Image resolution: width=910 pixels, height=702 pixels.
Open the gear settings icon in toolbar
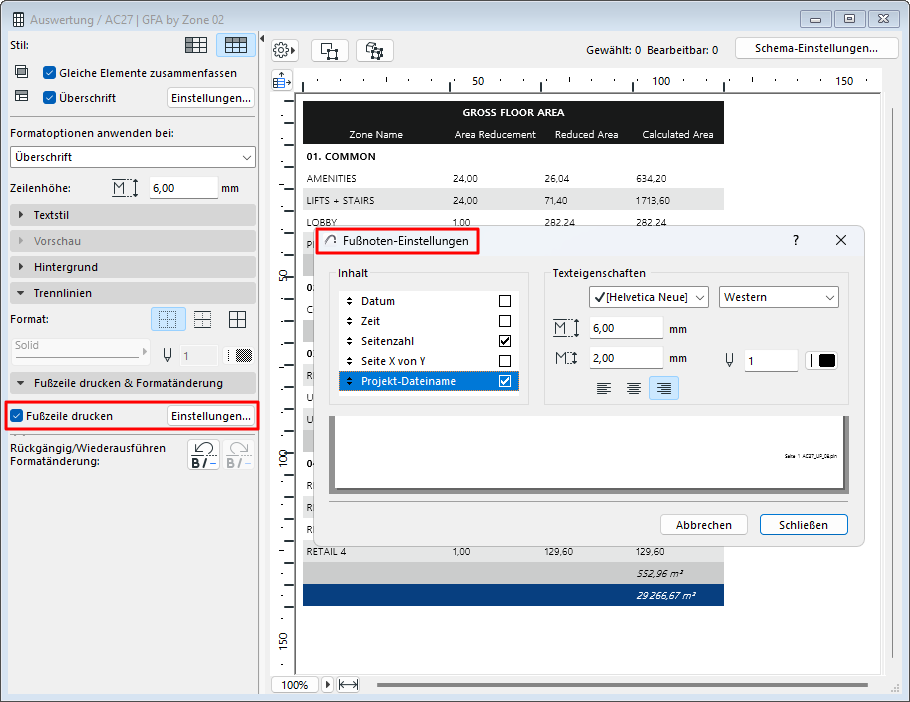(283, 50)
